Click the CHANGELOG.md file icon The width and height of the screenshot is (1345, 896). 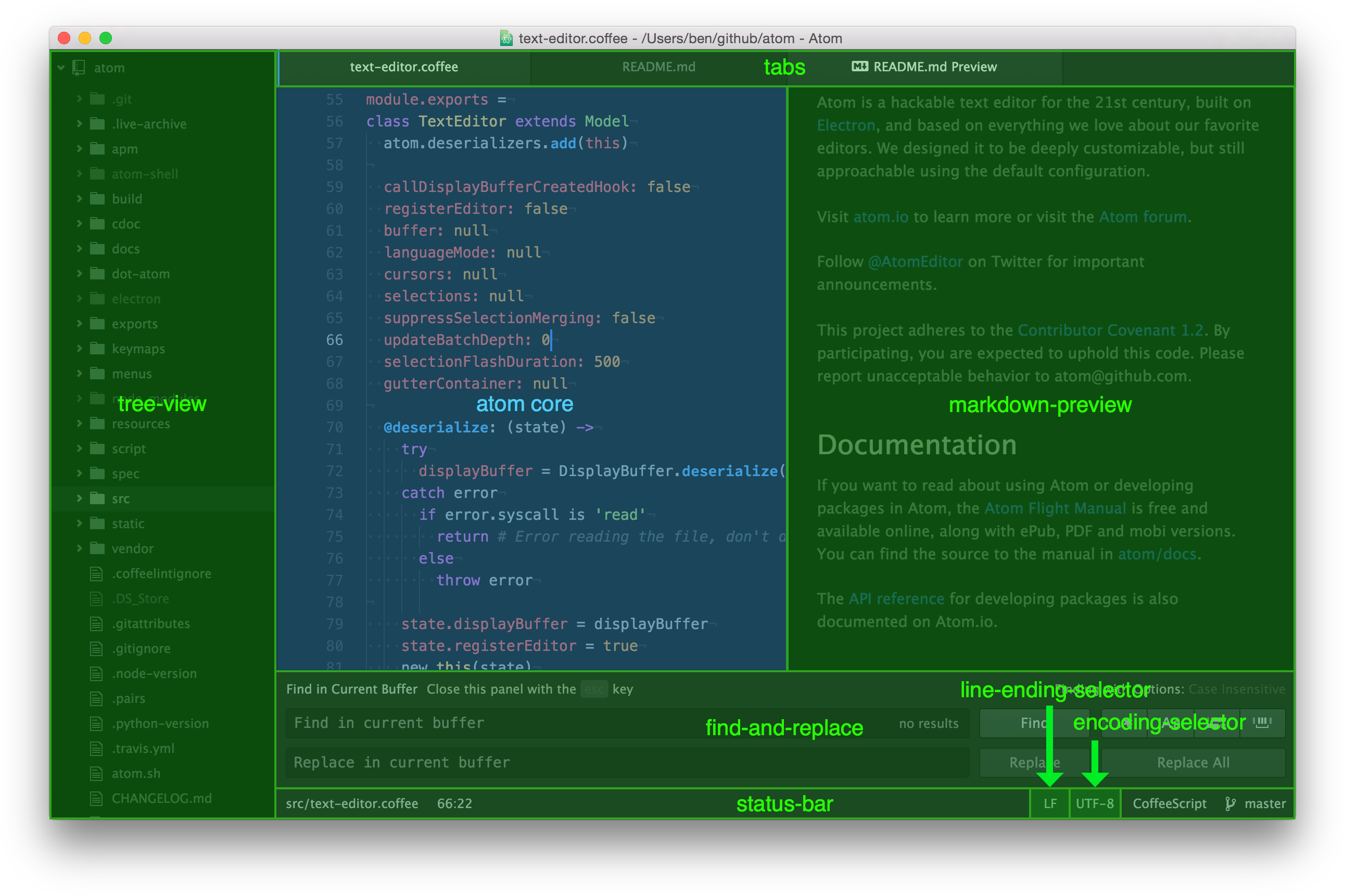(97, 798)
